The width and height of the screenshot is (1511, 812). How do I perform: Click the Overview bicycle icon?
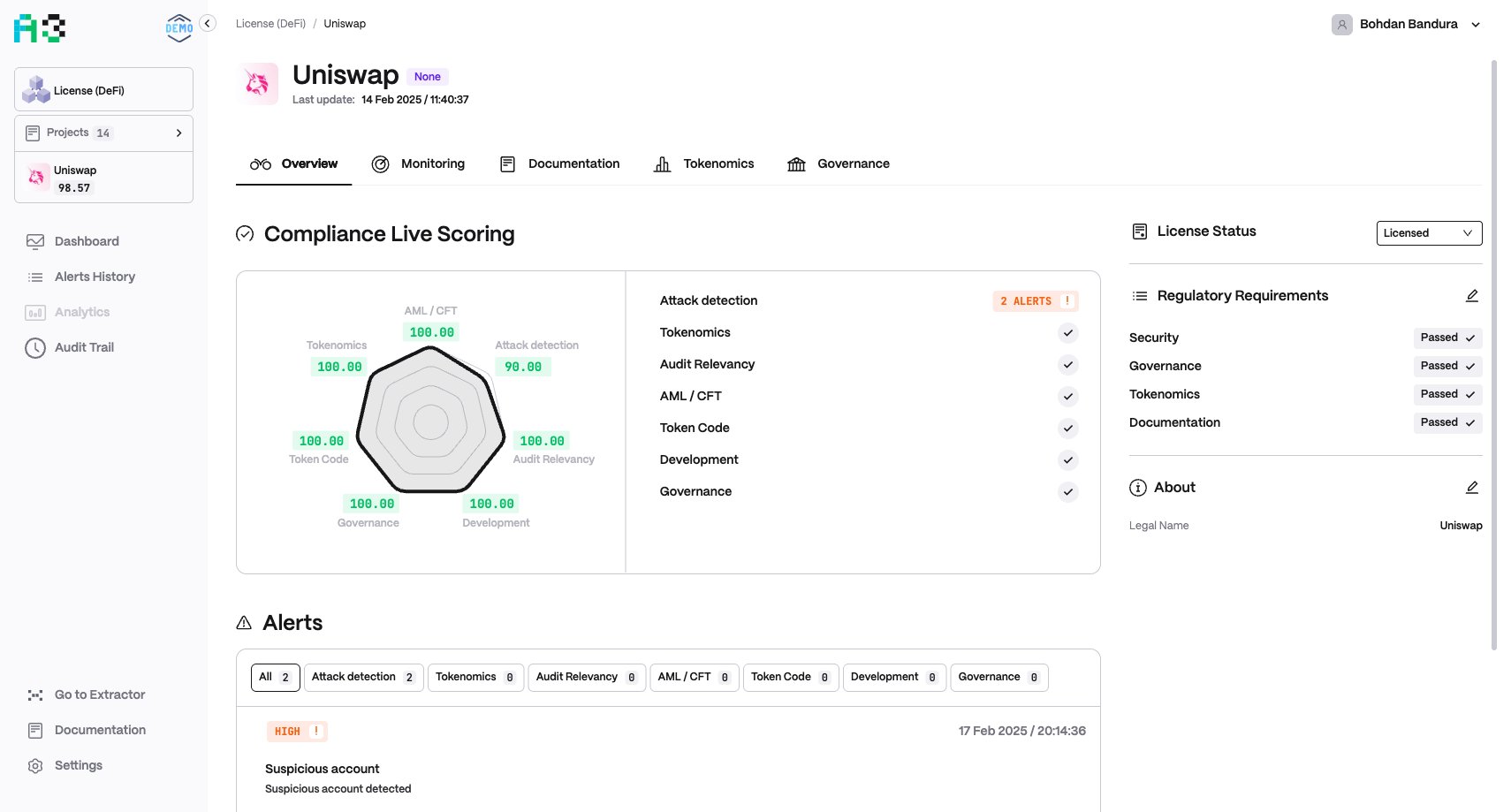(261, 163)
